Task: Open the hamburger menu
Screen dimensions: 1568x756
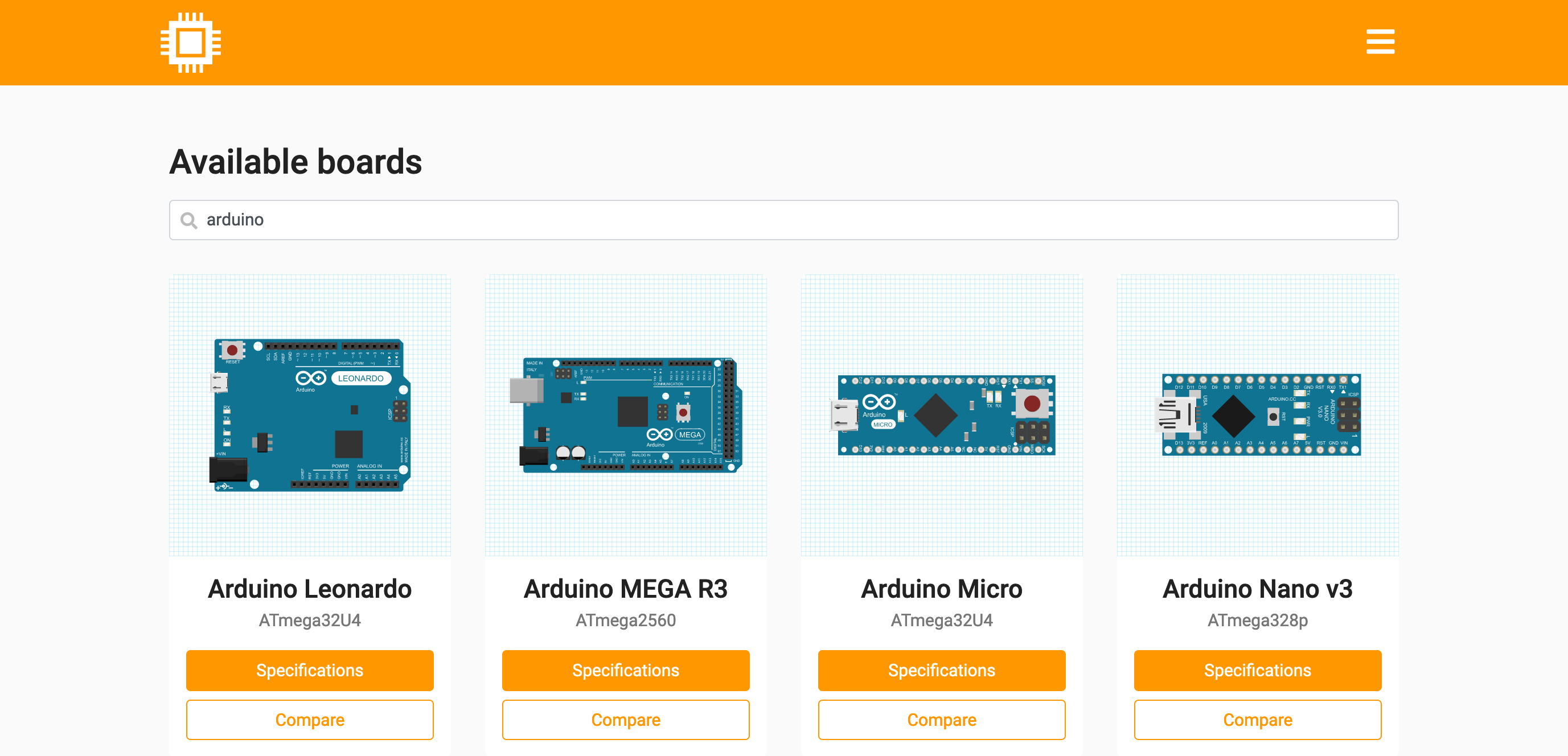Action: click(1380, 42)
